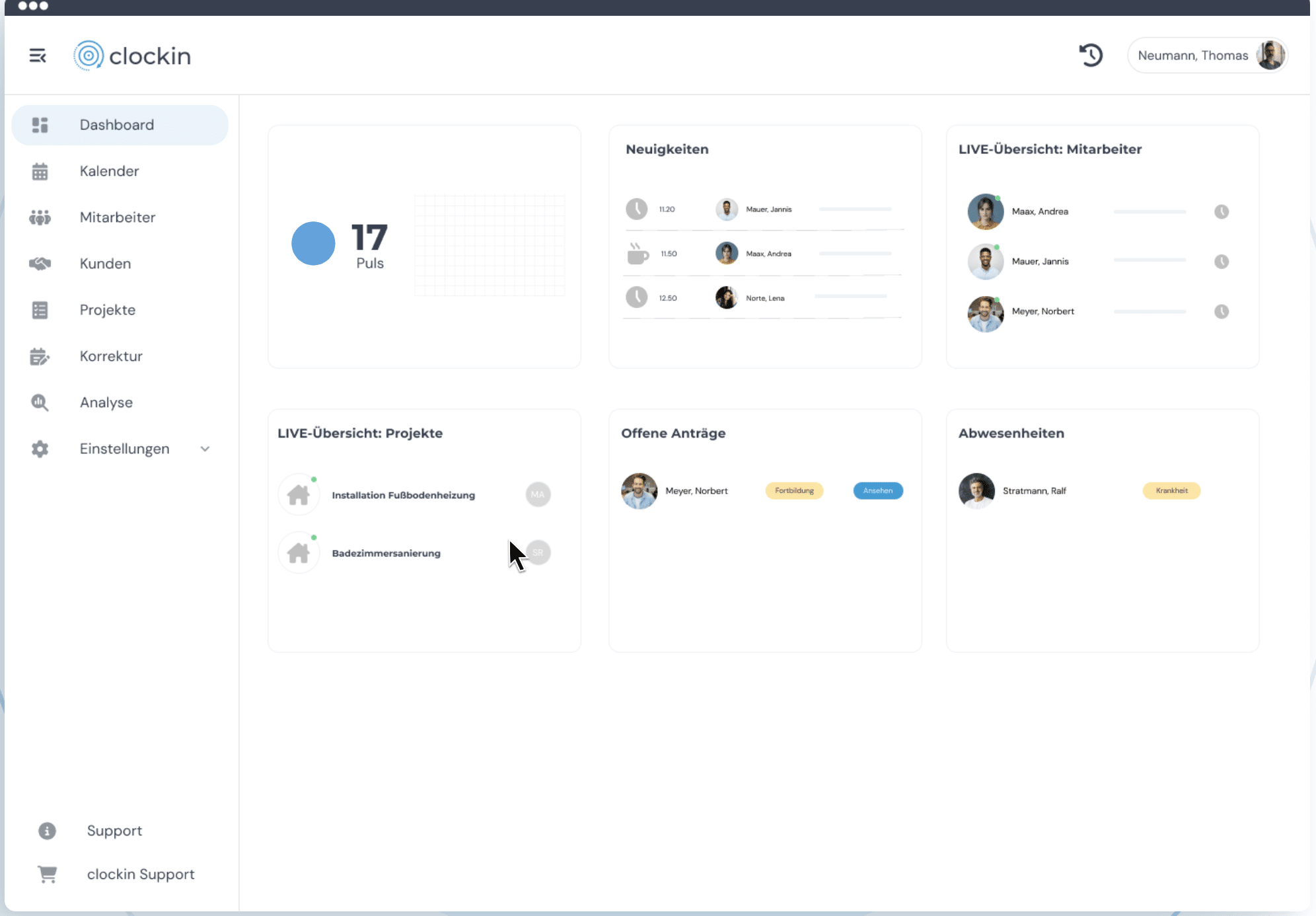Click the Ansehen button for Meyer, Norbert
This screenshot has width=1316, height=916.
[878, 490]
